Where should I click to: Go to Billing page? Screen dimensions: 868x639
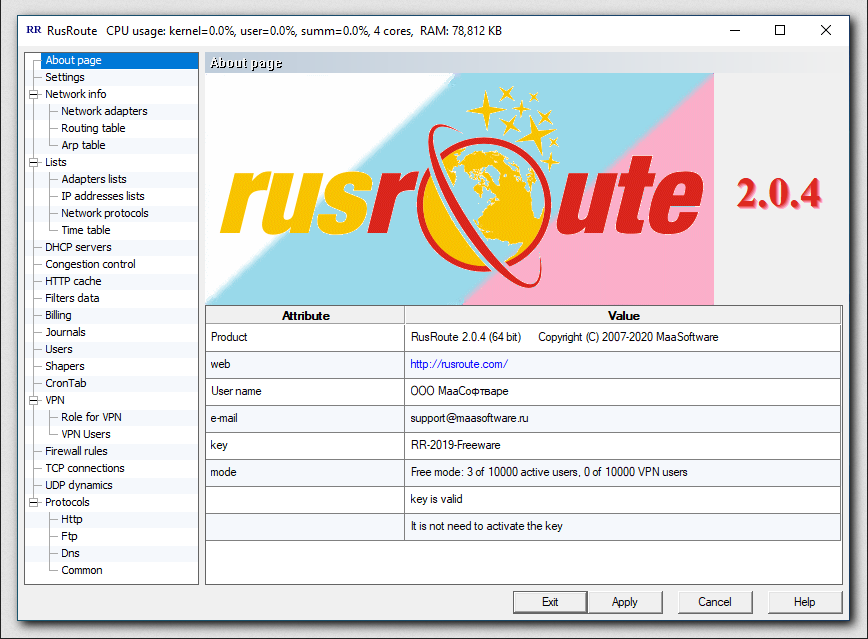(58, 316)
